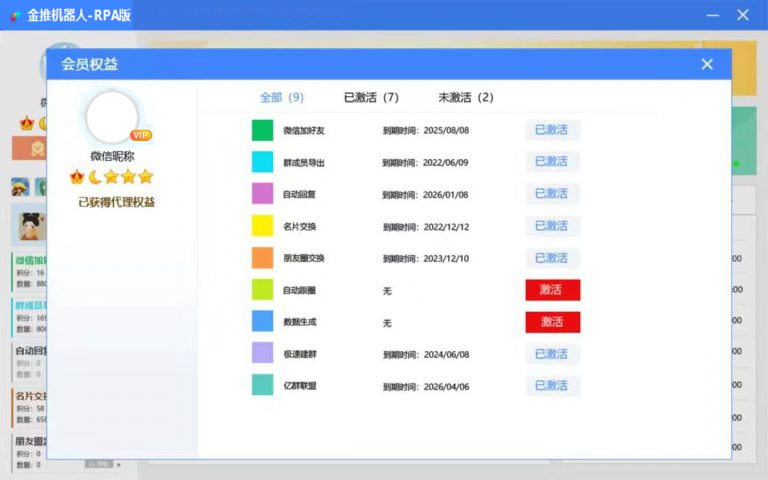Screen dimensions: 768x480
Task: Click the cartoon character icon in main window sidebar
Action: 20,187
